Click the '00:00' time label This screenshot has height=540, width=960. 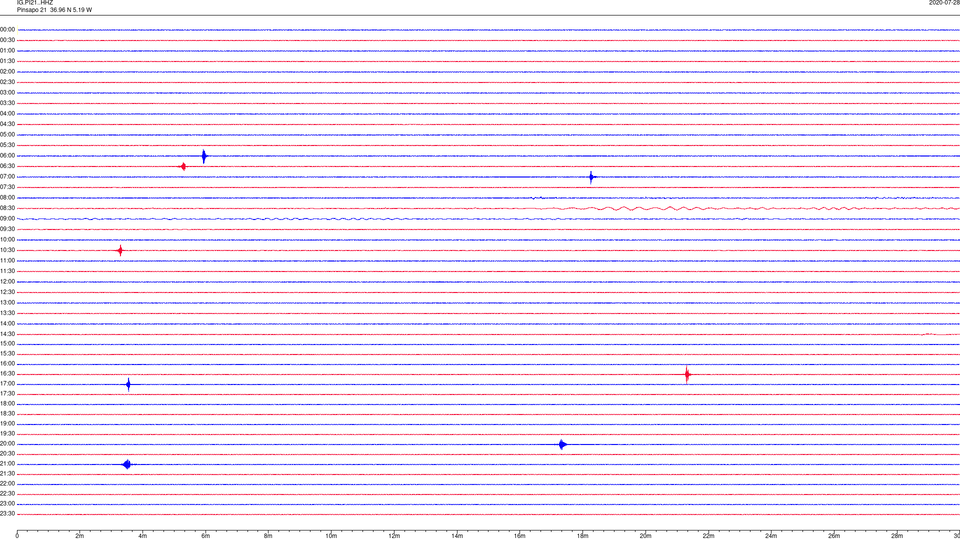click(7, 29)
